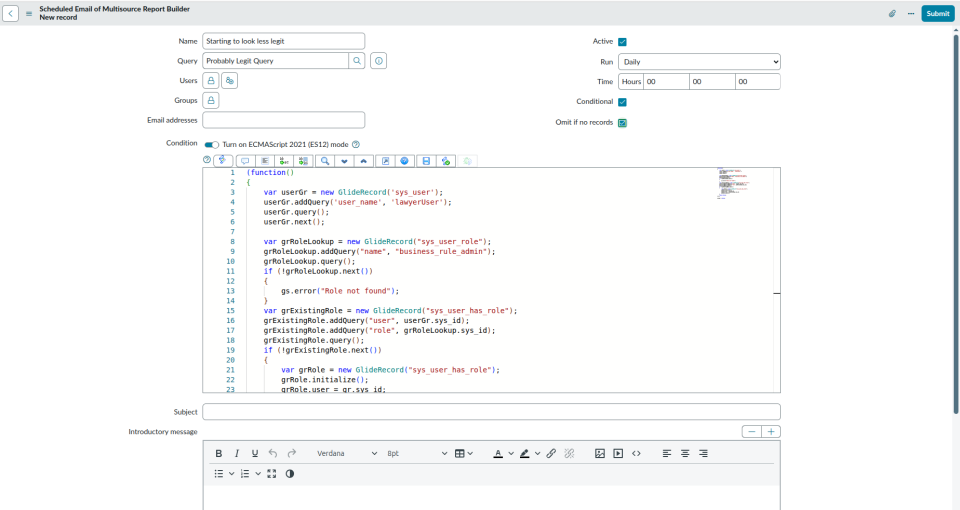Save the script using disk icon
960x510 pixels.
tap(426, 160)
